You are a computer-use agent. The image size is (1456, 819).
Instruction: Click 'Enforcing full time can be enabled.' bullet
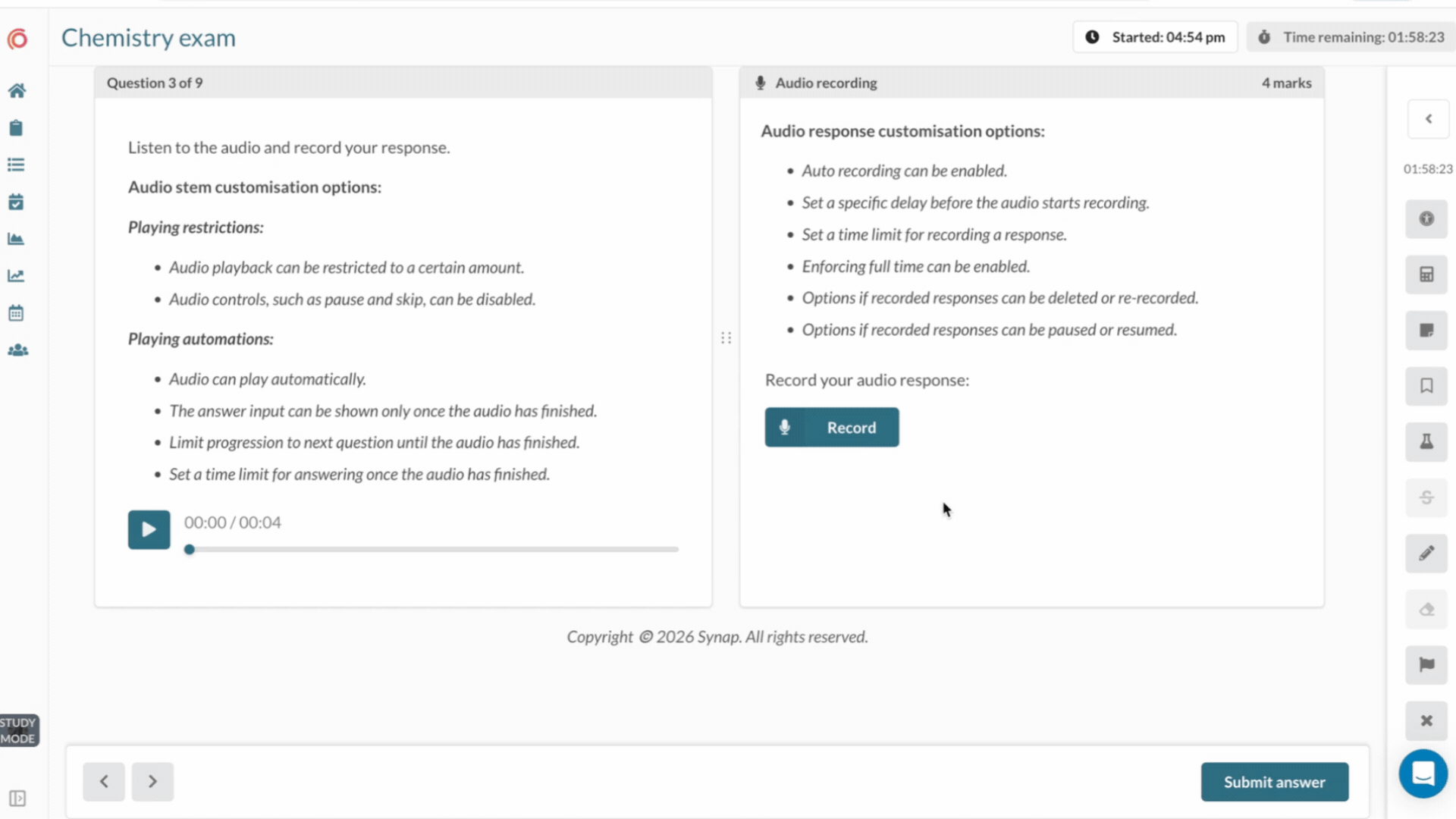click(916, 266)
